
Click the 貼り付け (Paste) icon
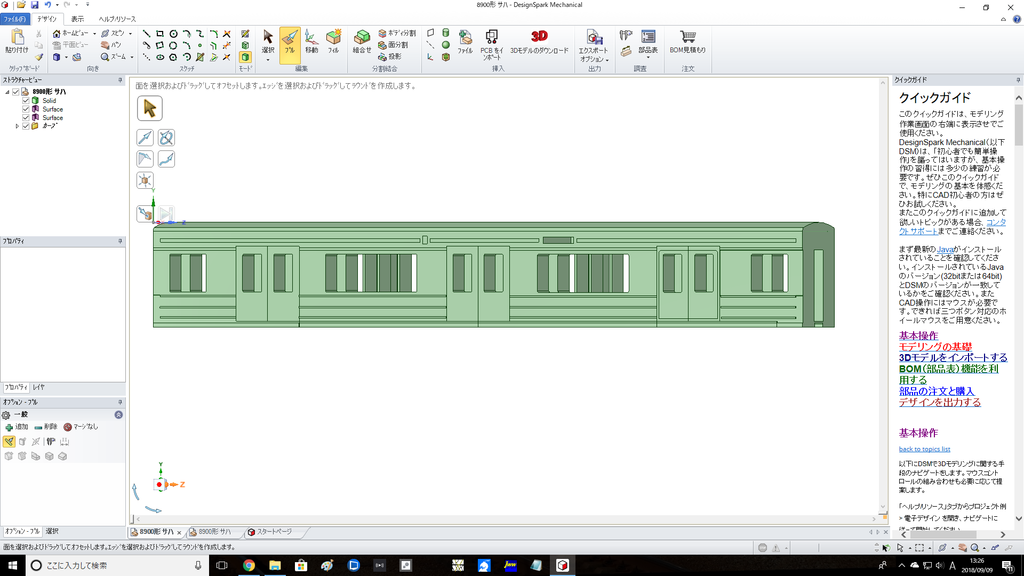[x=17, y=41]
